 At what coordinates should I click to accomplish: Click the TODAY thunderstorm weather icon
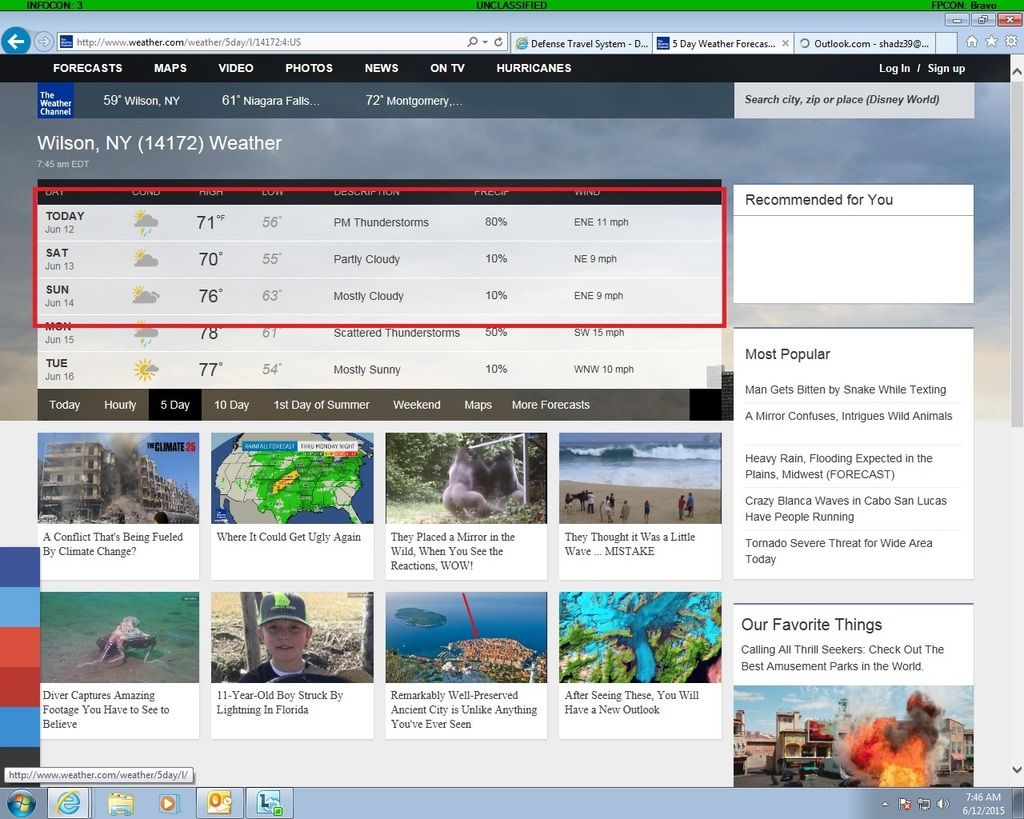[145, 223]
